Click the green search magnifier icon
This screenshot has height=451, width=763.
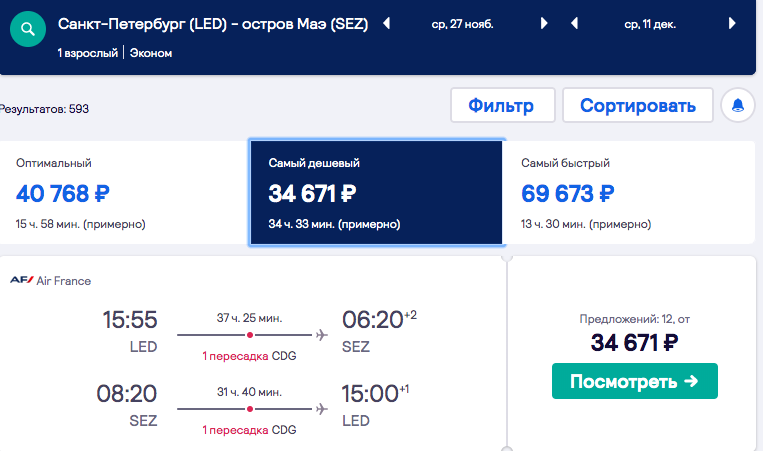coord(28,29)
